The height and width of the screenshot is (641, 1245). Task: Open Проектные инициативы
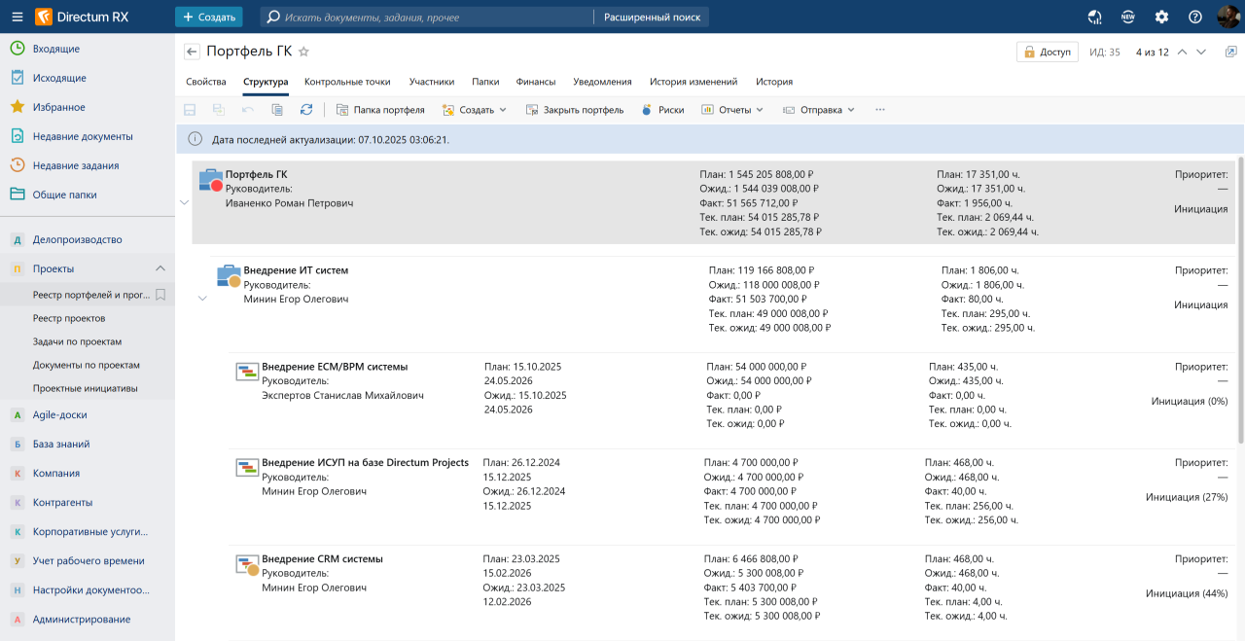tap(87, 388)
